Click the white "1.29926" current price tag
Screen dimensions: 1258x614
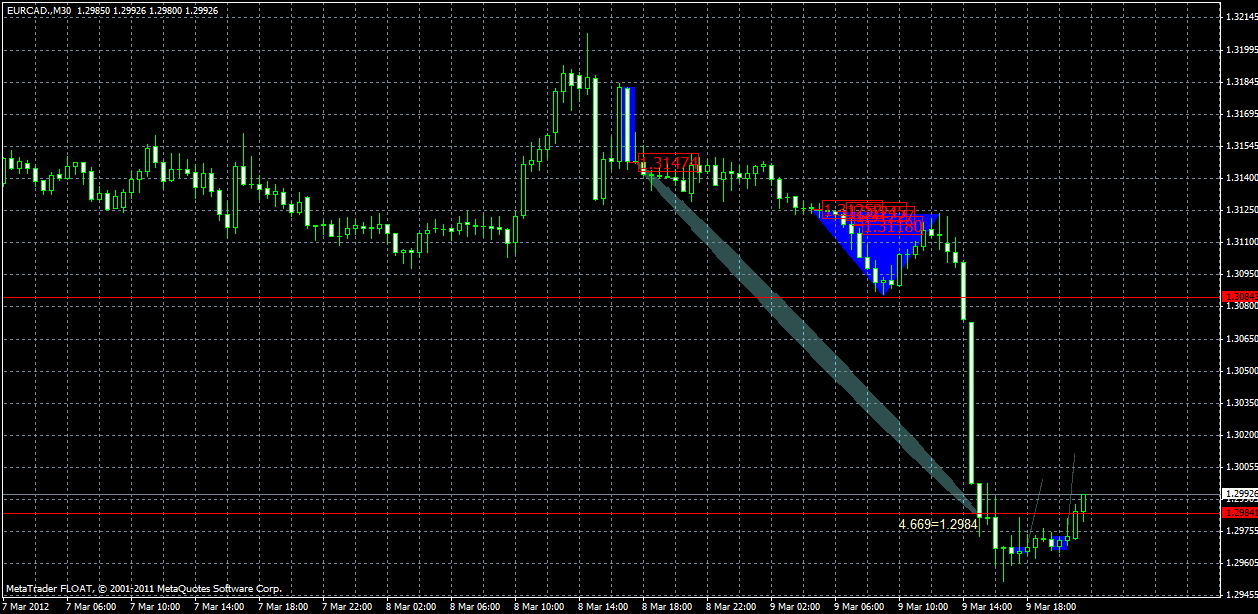(x=1241, y=494)
